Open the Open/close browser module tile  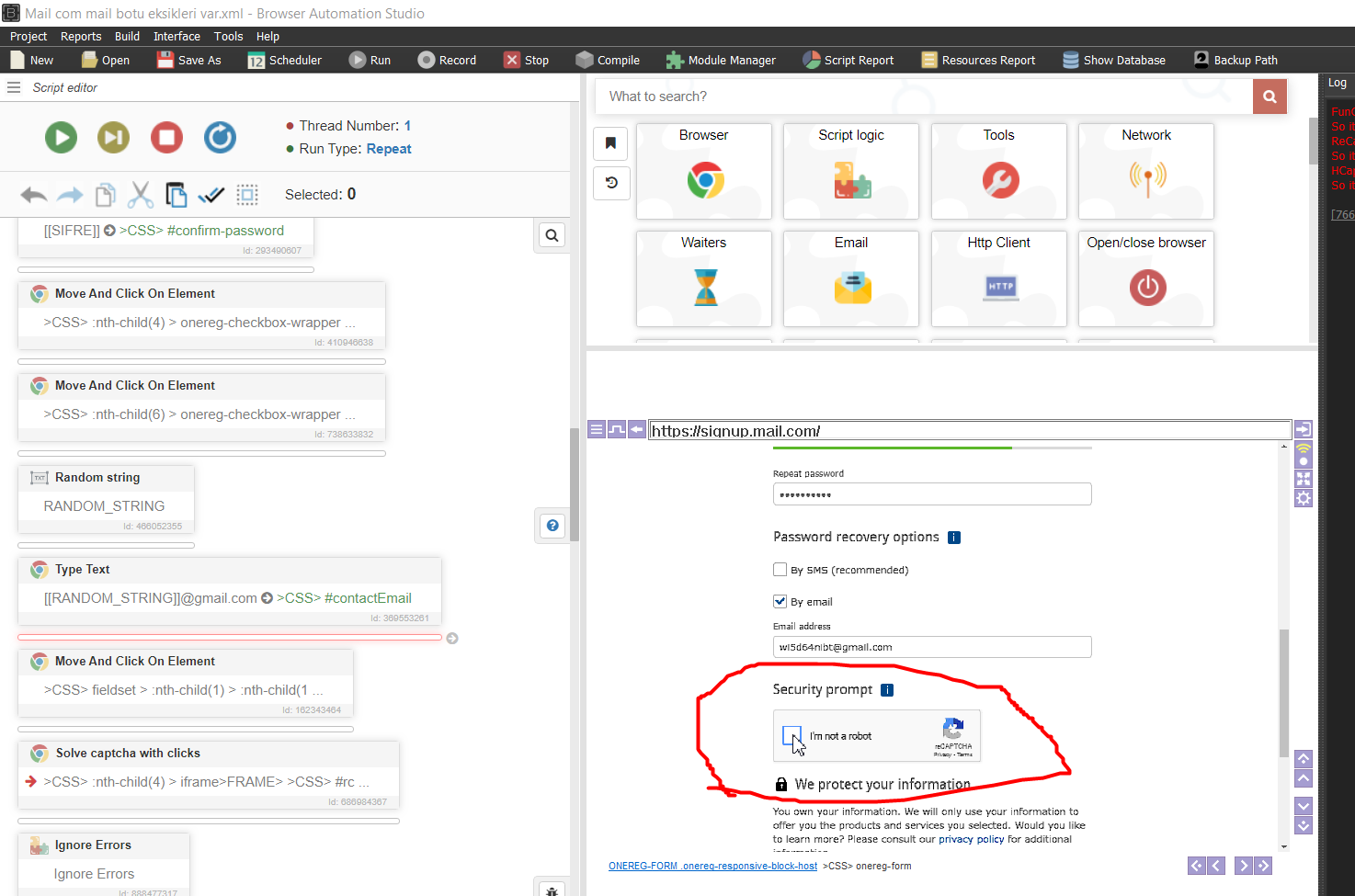click(x=1146, y=278)
